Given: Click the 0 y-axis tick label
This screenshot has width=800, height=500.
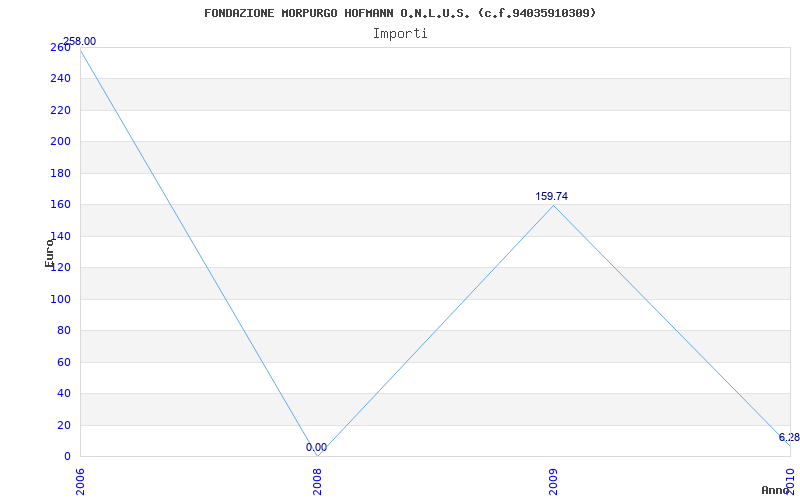Looking at the screenshot, I should 67,457.
